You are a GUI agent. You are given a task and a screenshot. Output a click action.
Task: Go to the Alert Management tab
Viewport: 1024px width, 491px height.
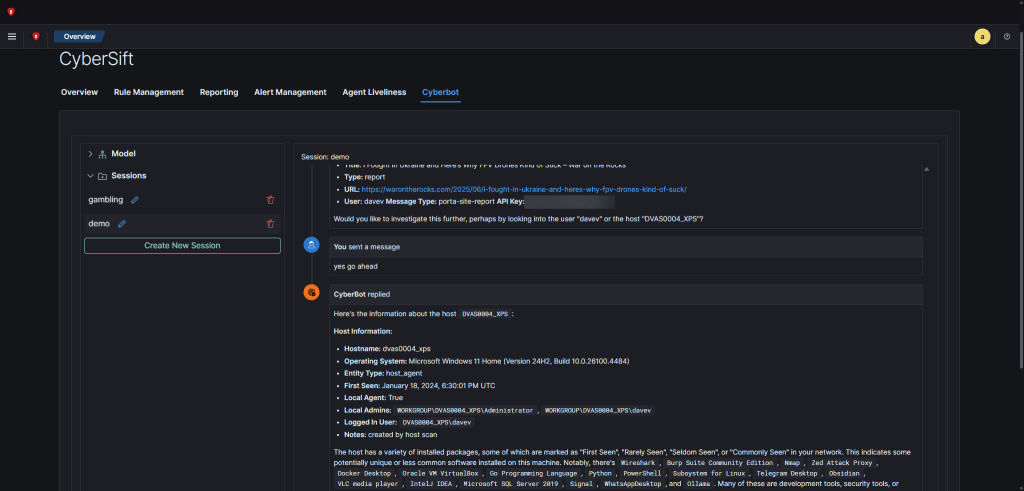290,92
